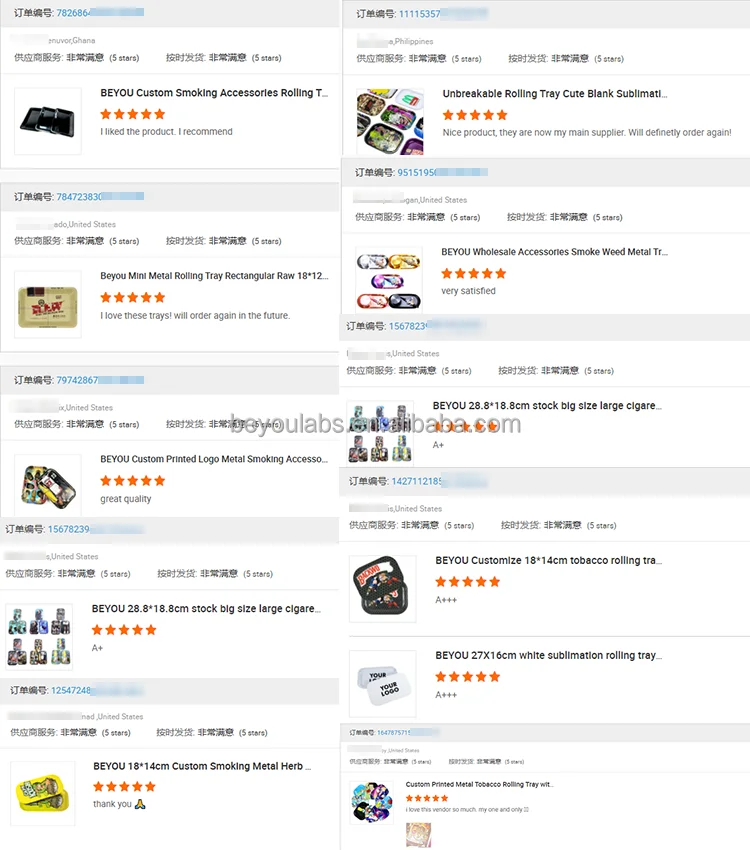Click 'BEYOU 18*14cm Custom Smoking Metal Herb' title
Screen dimensions: 750x850
coord(202,766)
